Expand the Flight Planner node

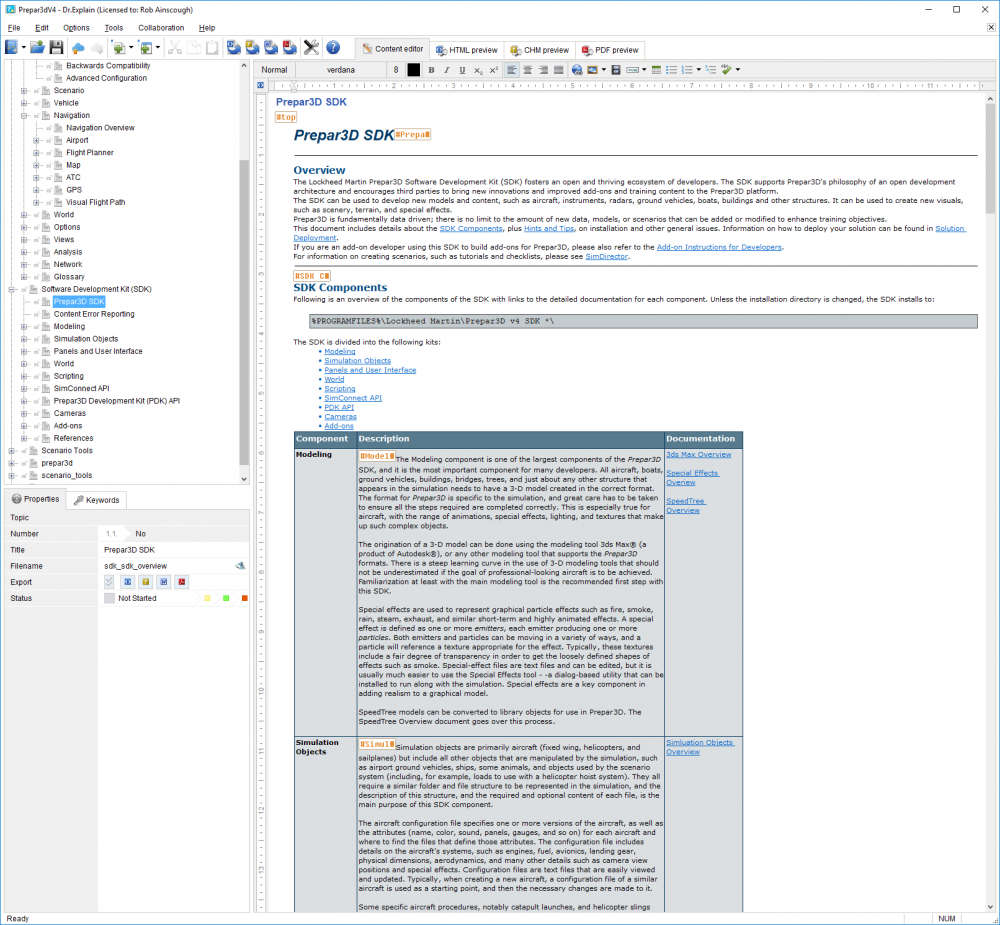(x=36, y=153)
